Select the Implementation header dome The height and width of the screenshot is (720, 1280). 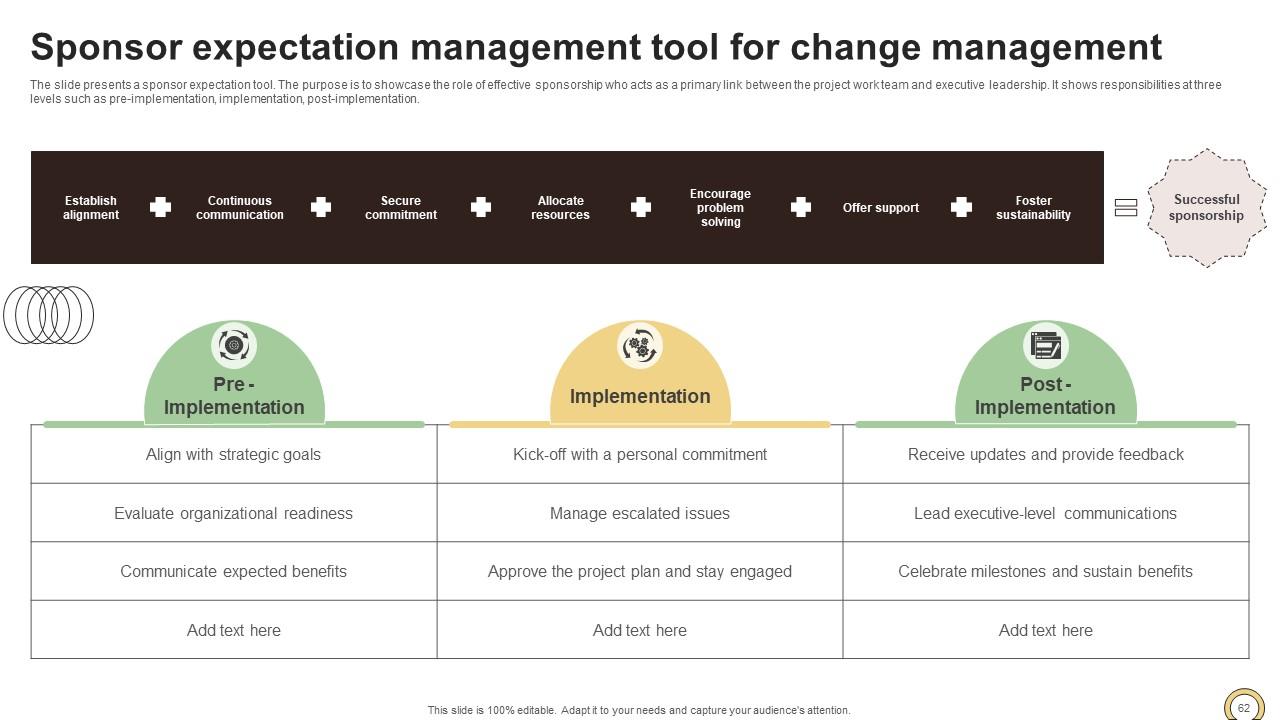[x=640, y=372]
